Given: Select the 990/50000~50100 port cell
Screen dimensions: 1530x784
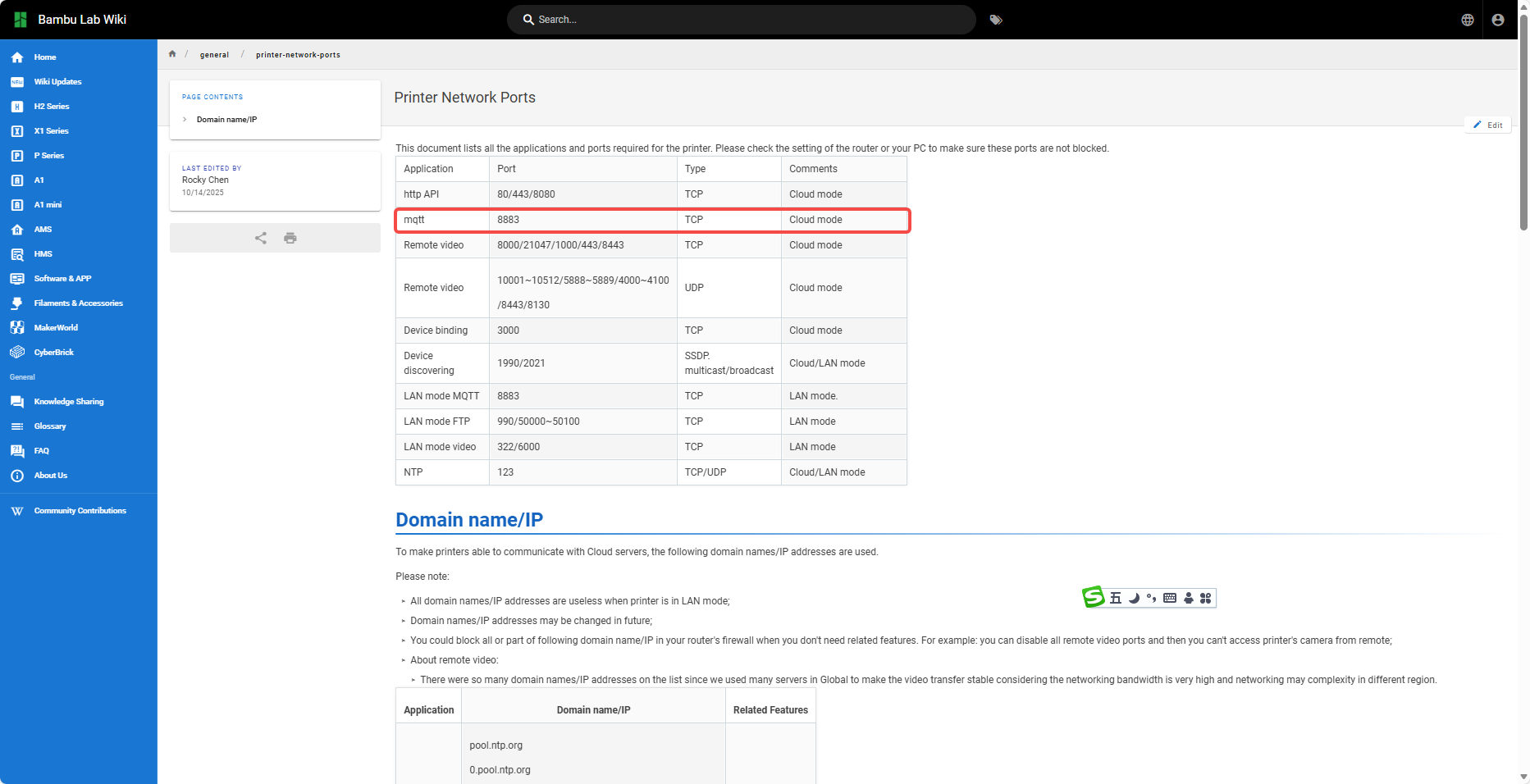Looking at the screenshot, I should coord(583,422).
